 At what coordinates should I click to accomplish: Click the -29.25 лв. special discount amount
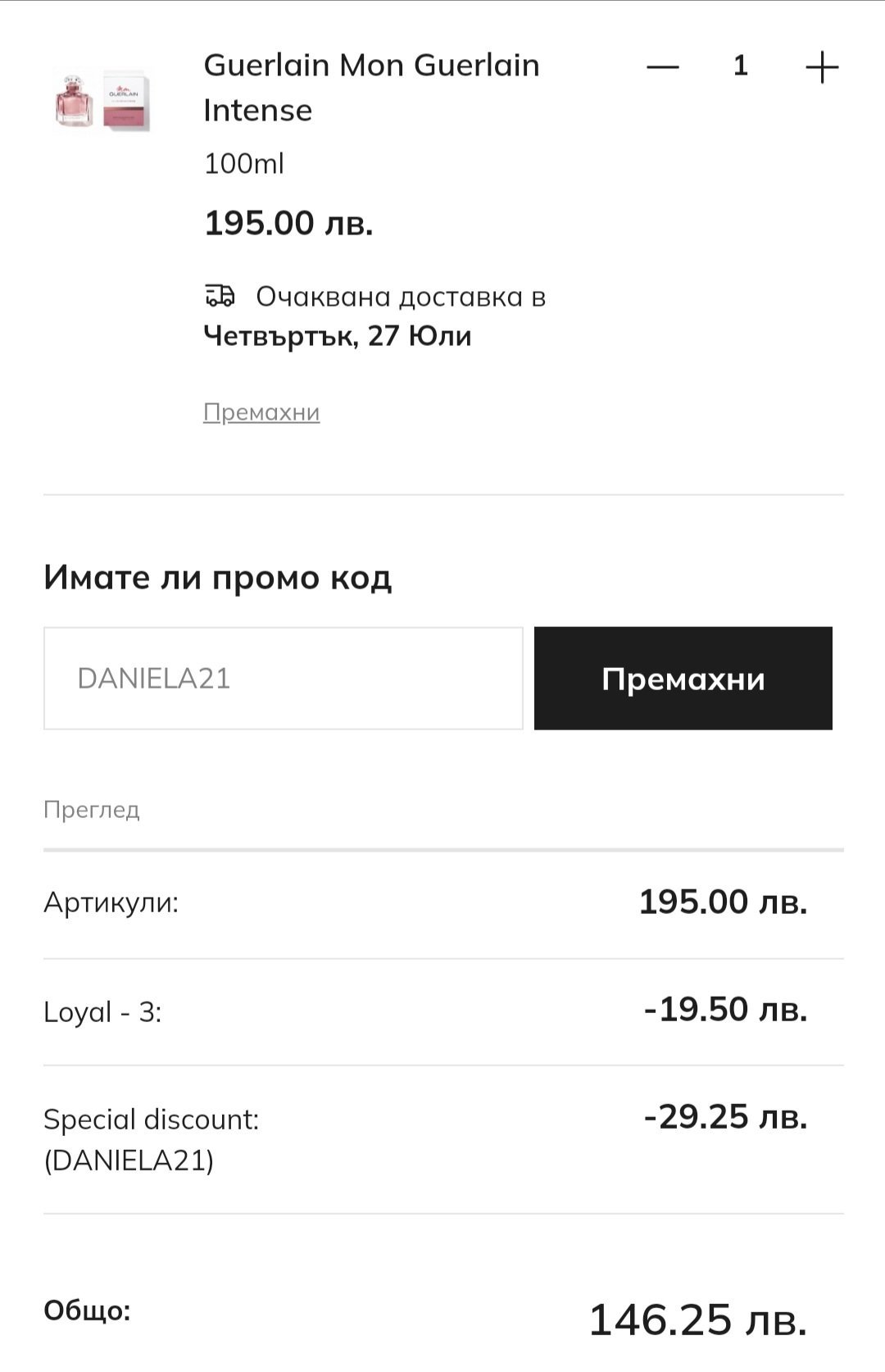pos(725,1116)
